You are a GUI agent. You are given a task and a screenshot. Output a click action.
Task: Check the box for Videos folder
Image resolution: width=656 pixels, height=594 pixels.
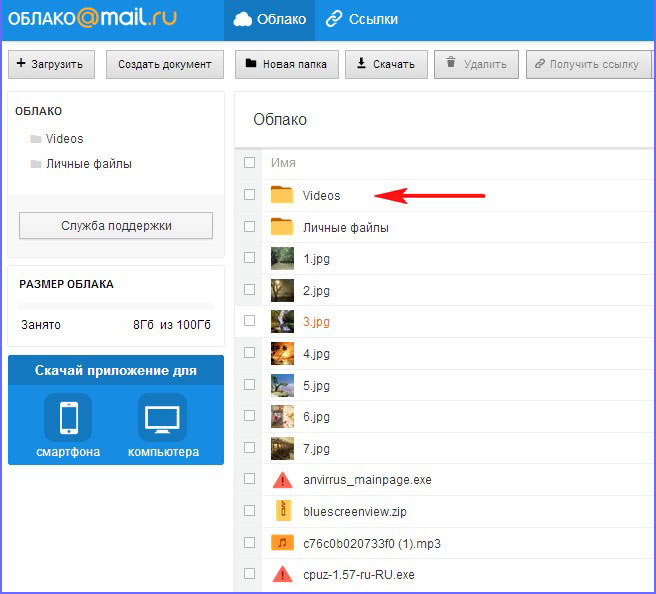pyautogui.click(x=249, y=195)
